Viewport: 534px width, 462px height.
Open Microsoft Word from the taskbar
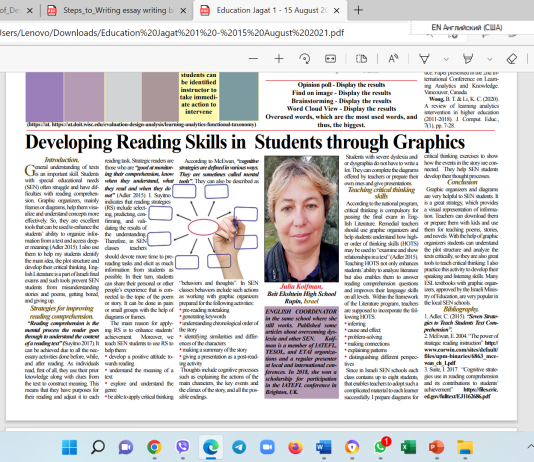coord(324,447)
